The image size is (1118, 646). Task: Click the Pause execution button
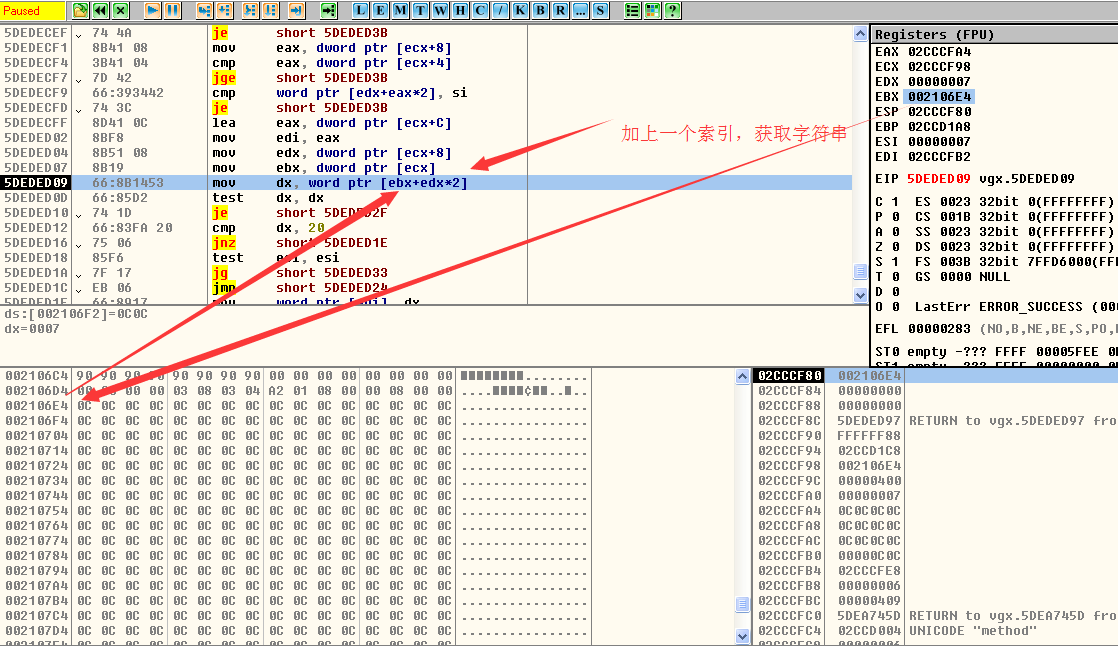coord(172,10)
